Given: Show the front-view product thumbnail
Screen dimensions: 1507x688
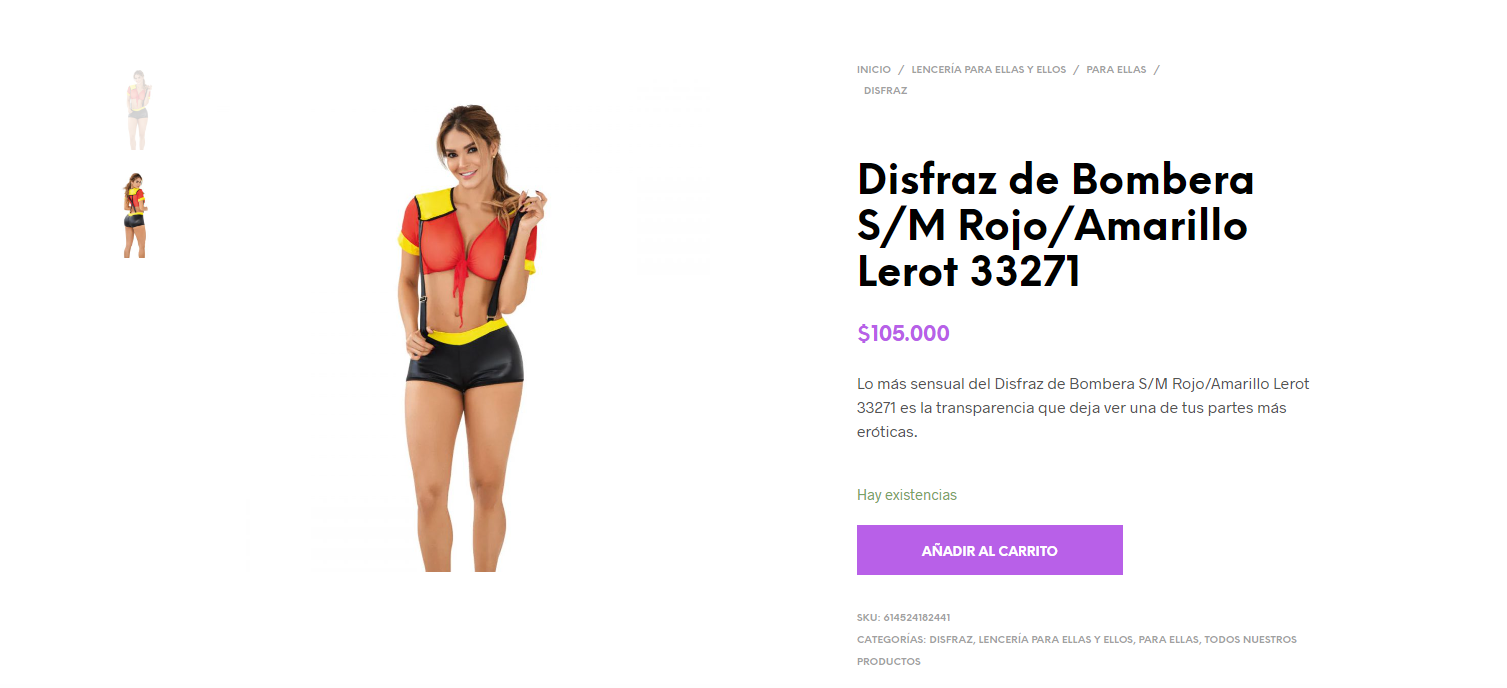Looking at the screenshot, I should pos(138,110).
